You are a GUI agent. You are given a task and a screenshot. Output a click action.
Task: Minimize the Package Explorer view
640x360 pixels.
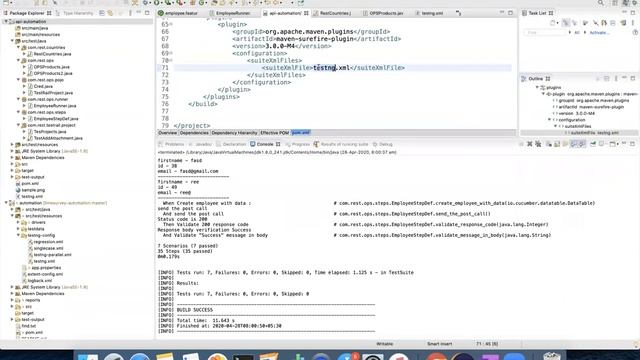click(x=139, y=13)
